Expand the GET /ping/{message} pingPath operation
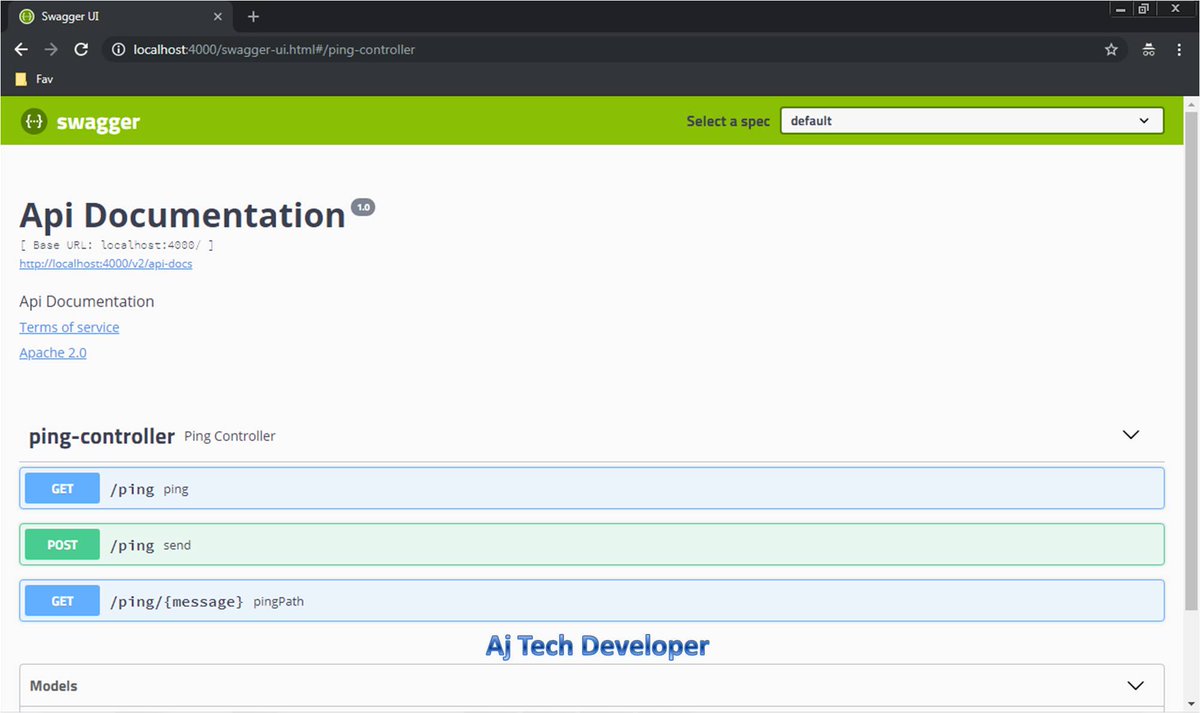 click(592, 601)
